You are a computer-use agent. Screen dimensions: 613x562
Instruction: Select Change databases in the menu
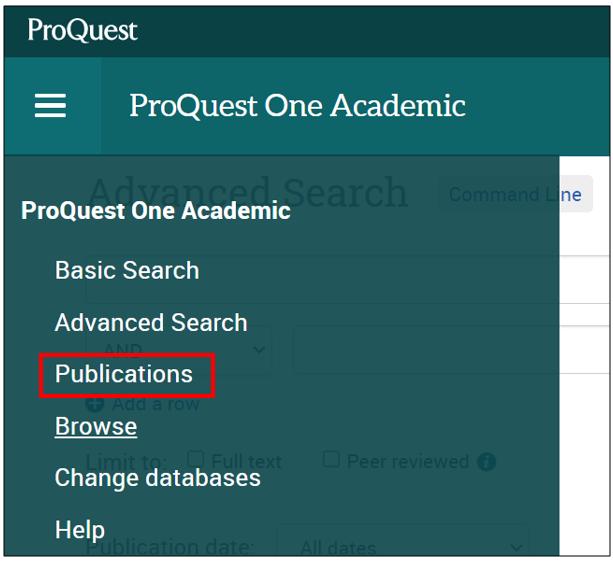(x=158, y=478)
